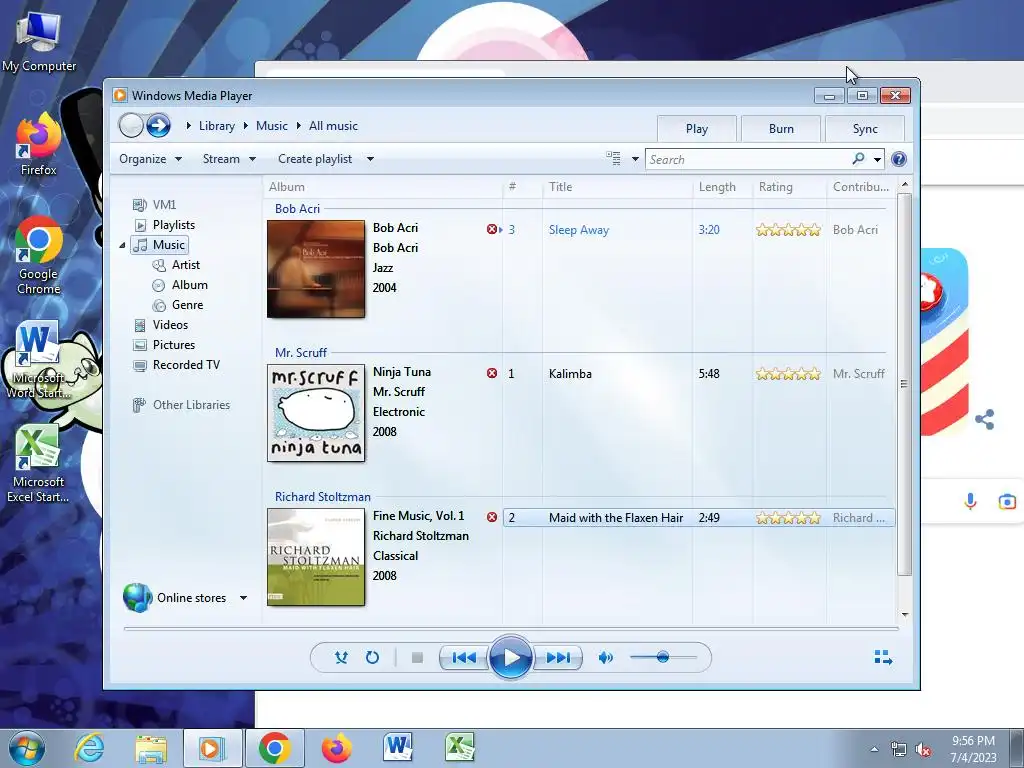Open the Sync tab
Image resolution: width=1024 pixels, height=768 pixels.
click(865, 129)
